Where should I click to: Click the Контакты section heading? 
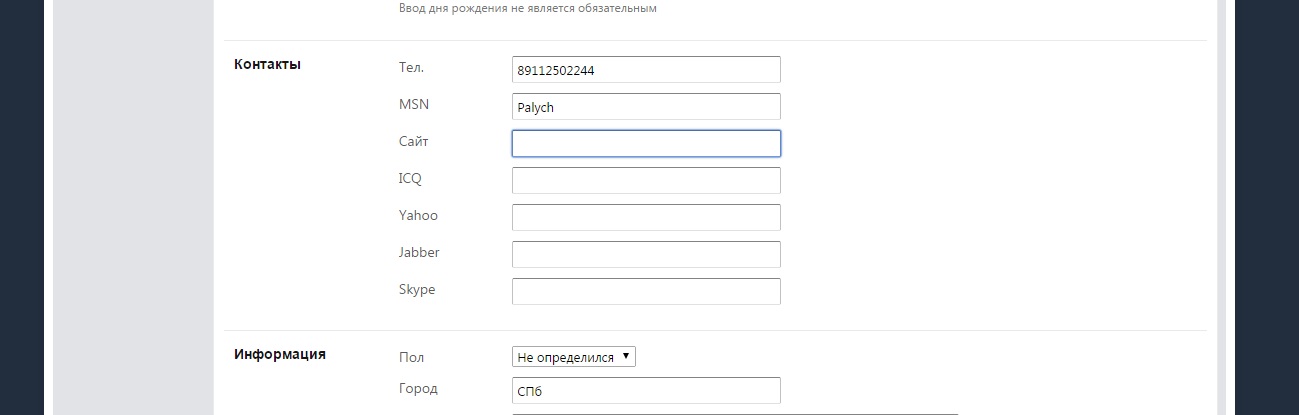(x=267, y=65)
